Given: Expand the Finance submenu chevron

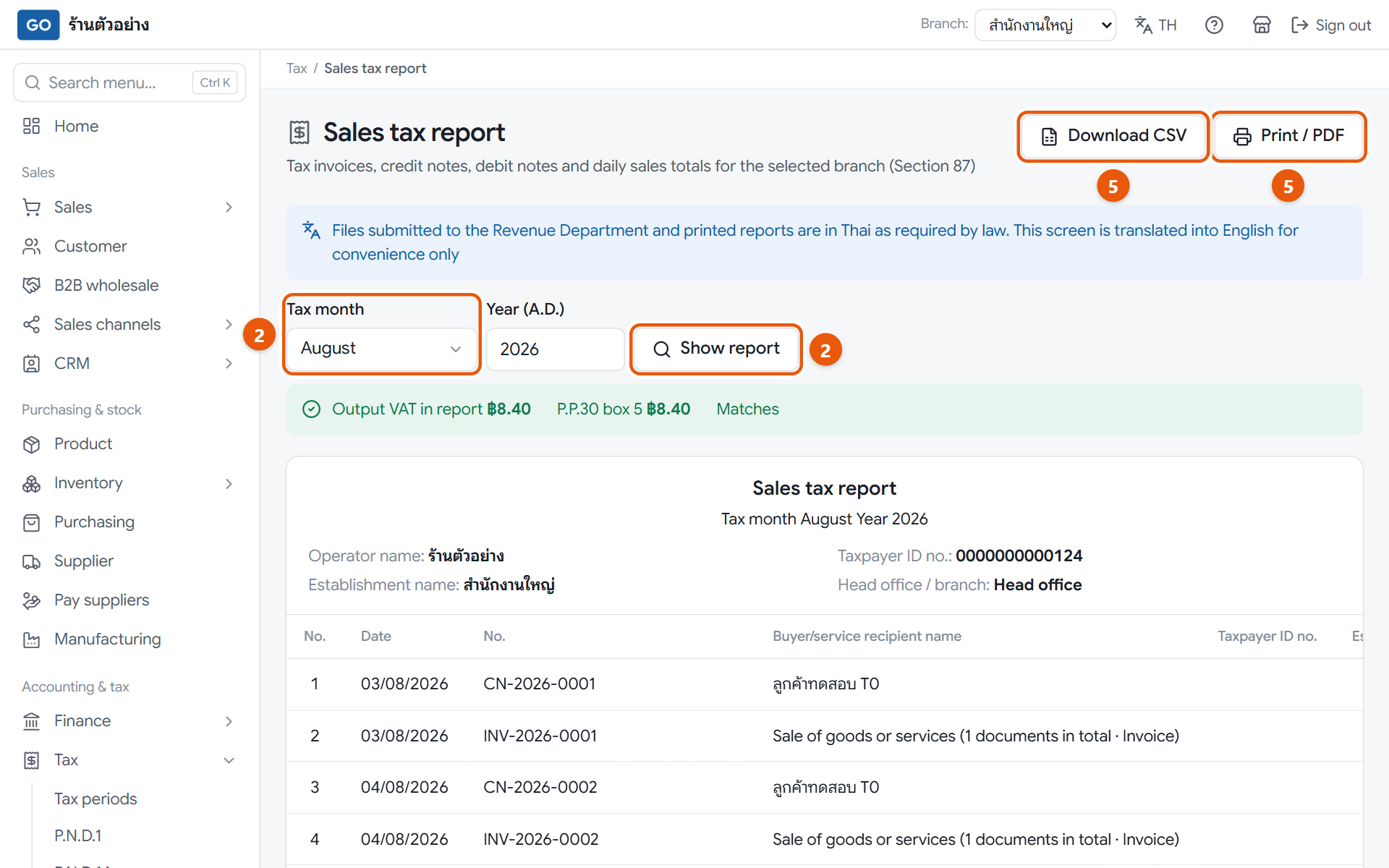Looking at the screenshot, I should [229, 721].
